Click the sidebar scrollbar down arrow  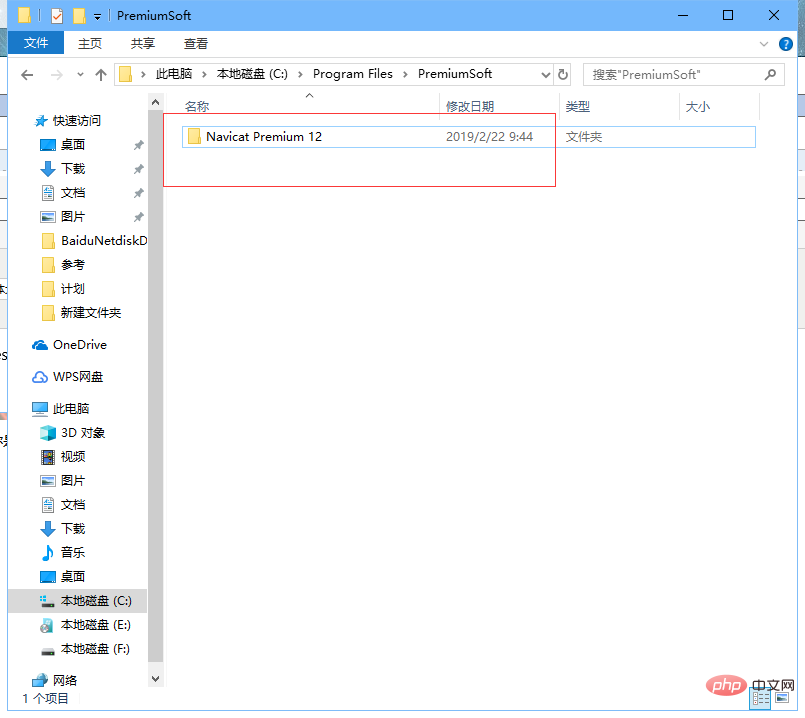tap(155, 678)
